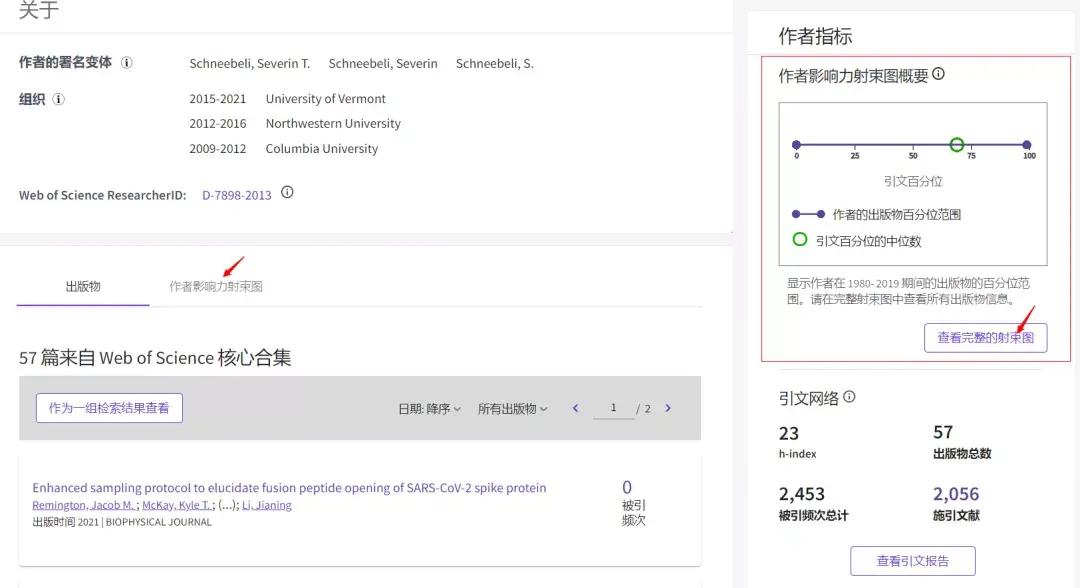Click the previous page left arrow
The width and height of the screenshot is (1080, 588).
point(575,408)
